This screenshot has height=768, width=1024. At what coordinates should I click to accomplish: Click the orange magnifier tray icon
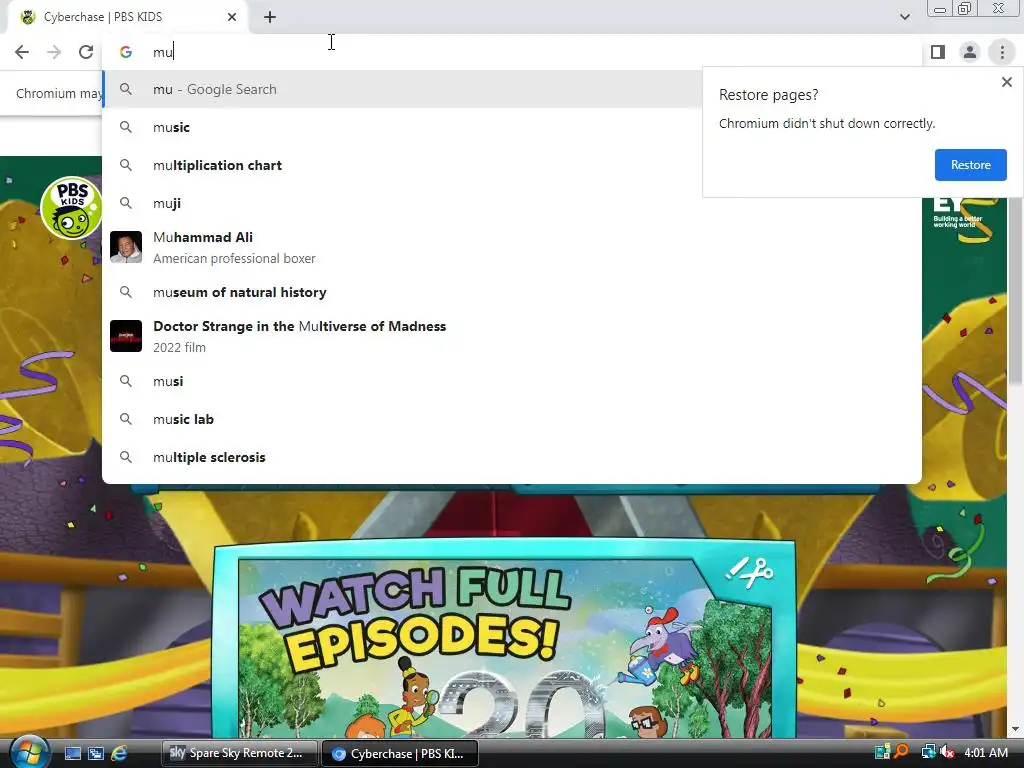point(902,752)
